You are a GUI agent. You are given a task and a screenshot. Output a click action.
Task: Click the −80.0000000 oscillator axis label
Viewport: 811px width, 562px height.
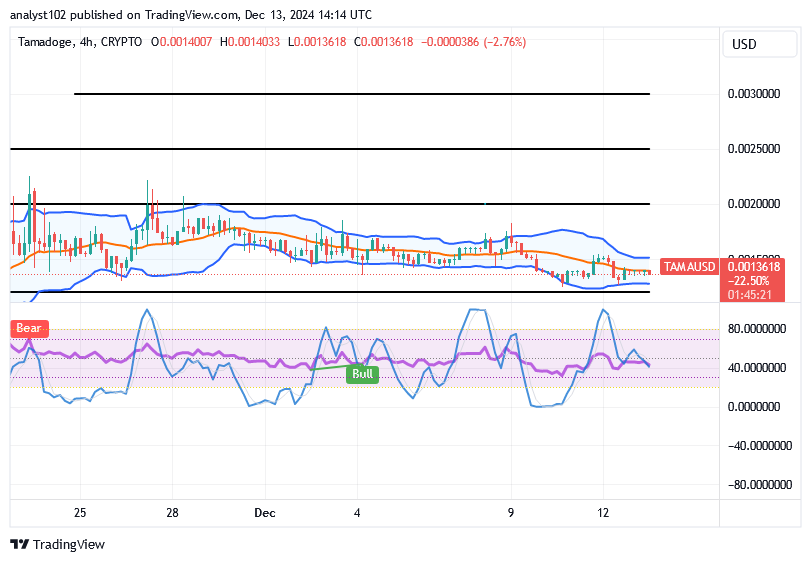point(760,485)
